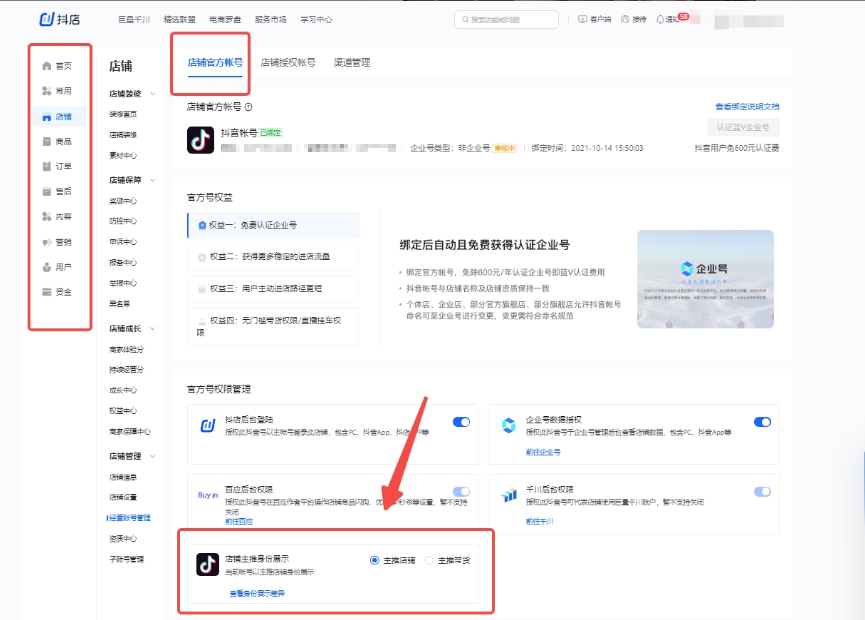
Task: Click the 抖店 logo at top left
Action: 60,19
